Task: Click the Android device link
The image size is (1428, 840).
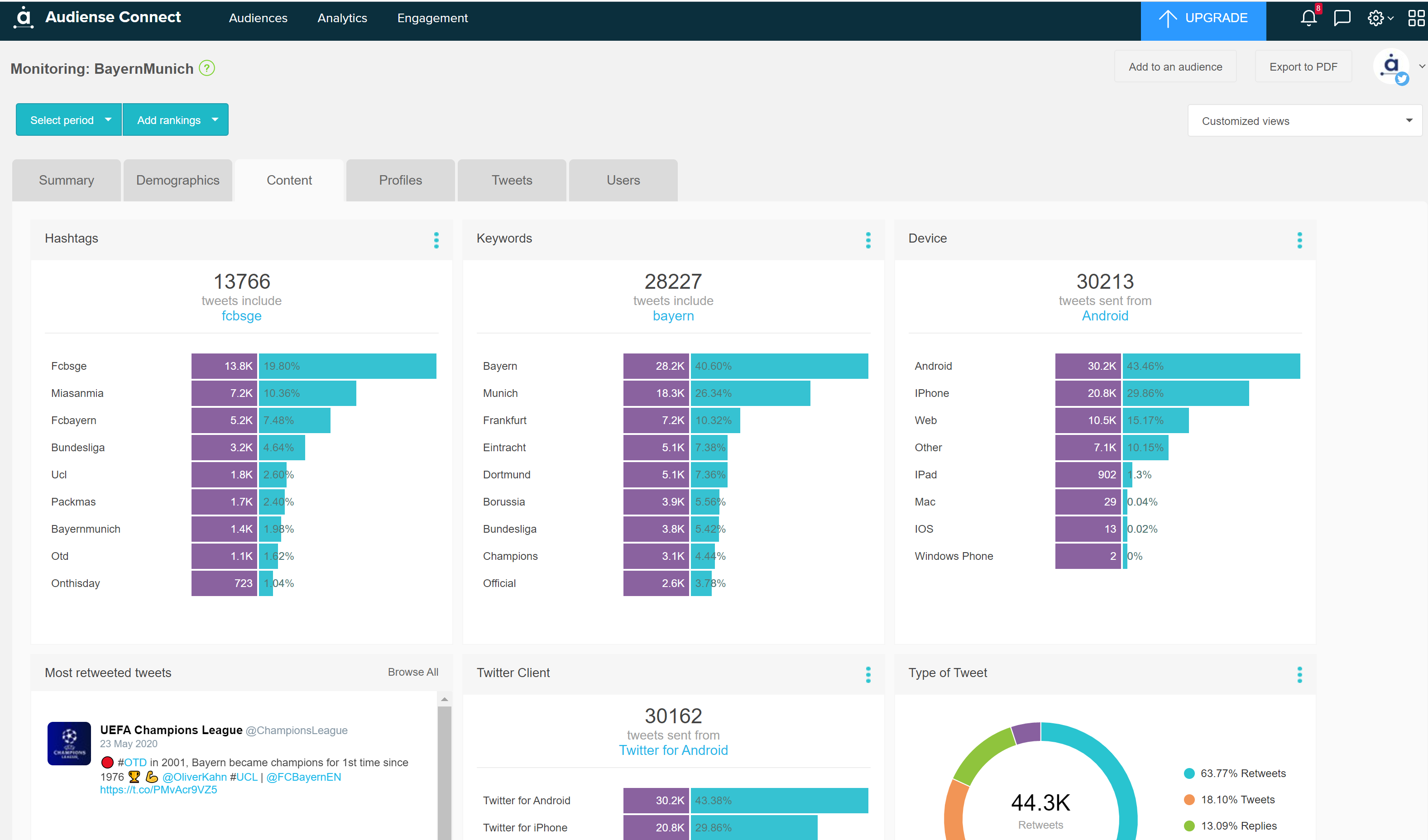Action: [1105, 315]
